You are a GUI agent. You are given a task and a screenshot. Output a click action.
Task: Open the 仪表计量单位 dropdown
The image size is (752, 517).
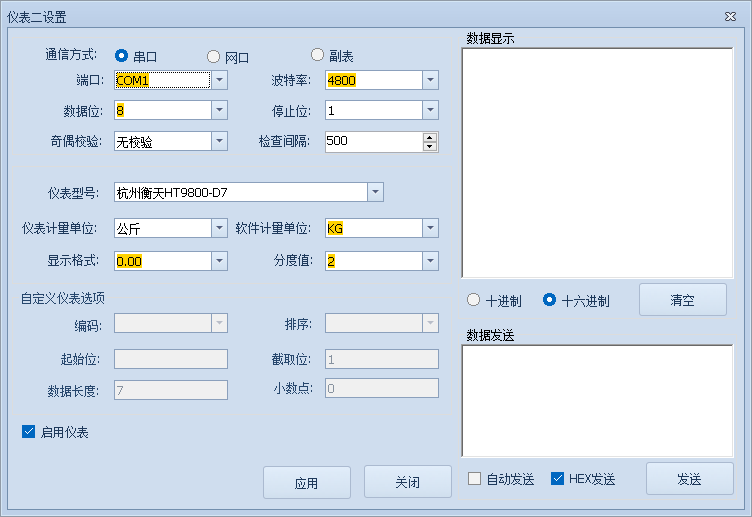[219, 228]
